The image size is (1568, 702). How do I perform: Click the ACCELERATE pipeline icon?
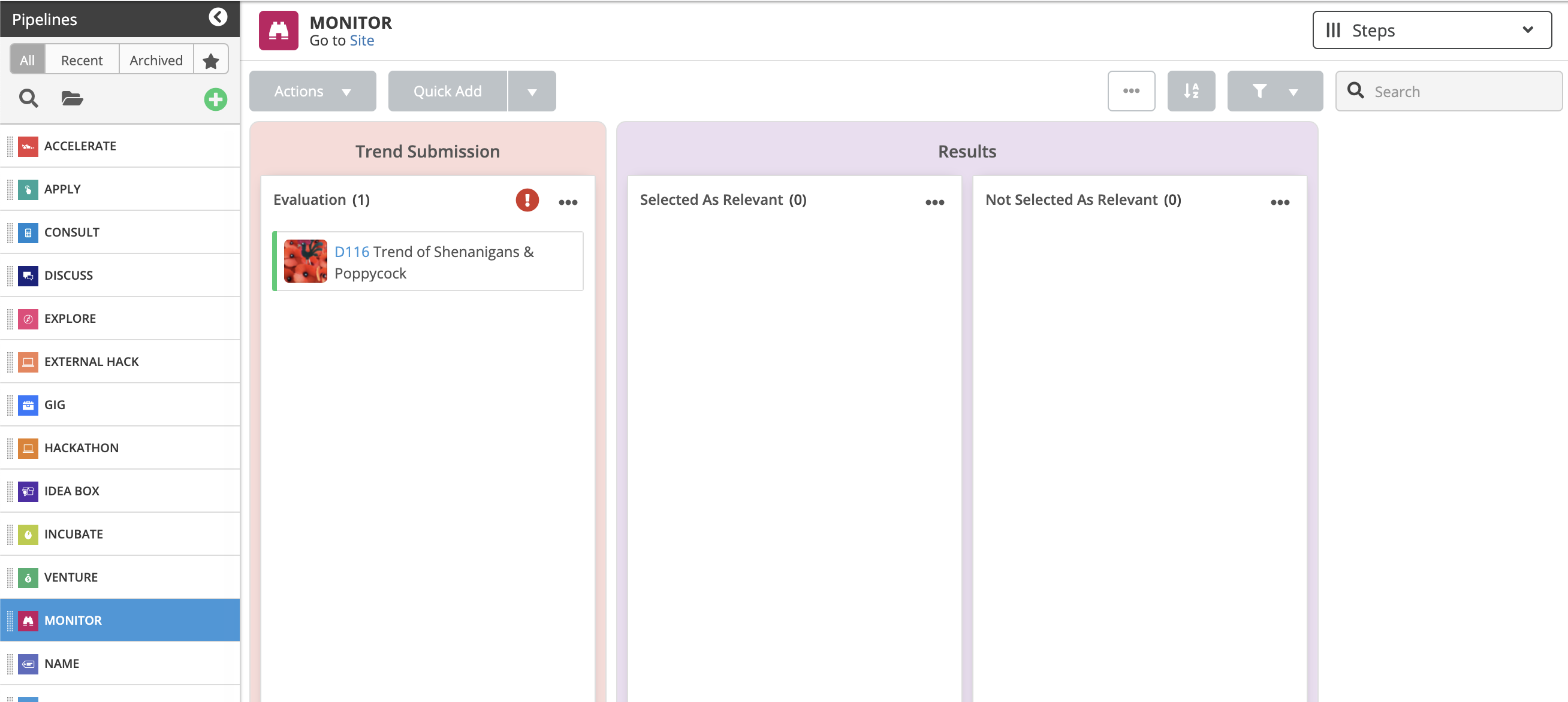[x=28, y=147]
